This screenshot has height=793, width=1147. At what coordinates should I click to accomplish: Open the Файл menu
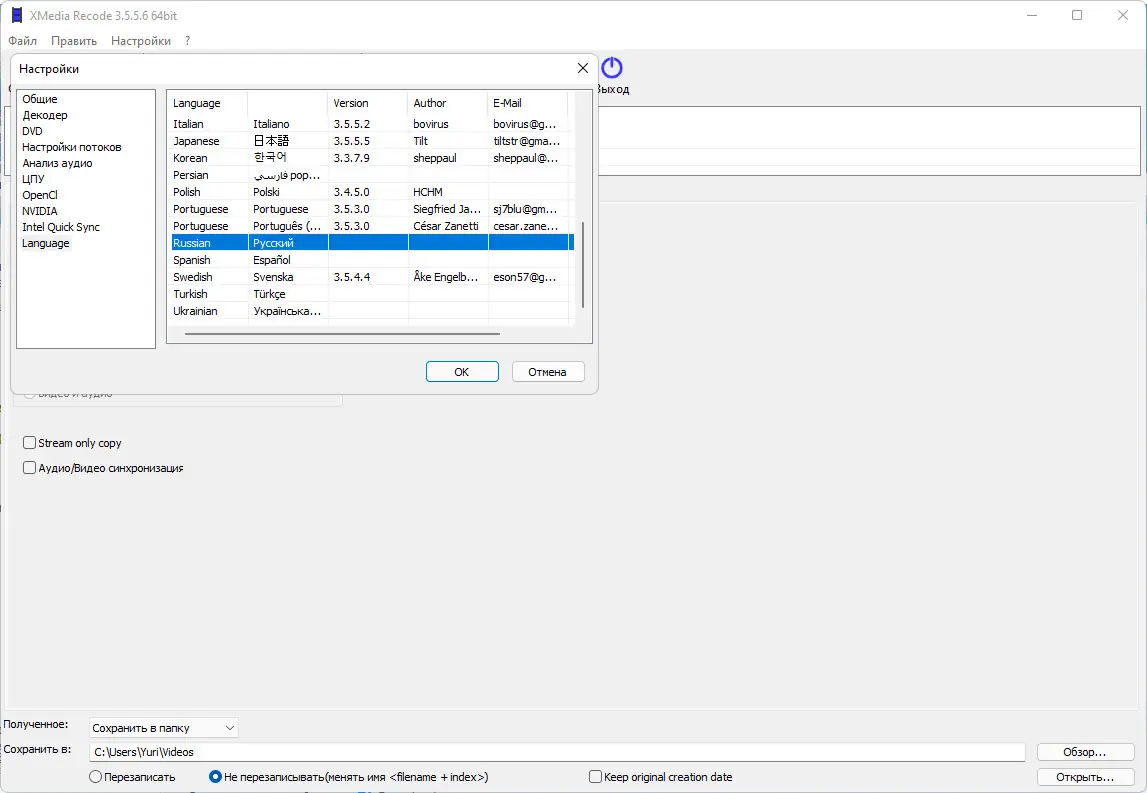click(x=23, y=41)
